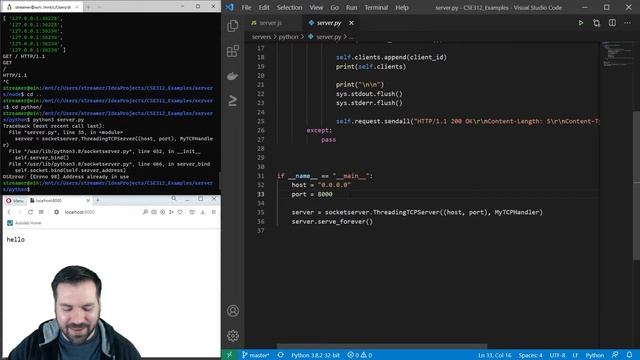Open changes compare icon in editor toolbar
Viewport: 640px width, 360px height.
click(596, 23)
